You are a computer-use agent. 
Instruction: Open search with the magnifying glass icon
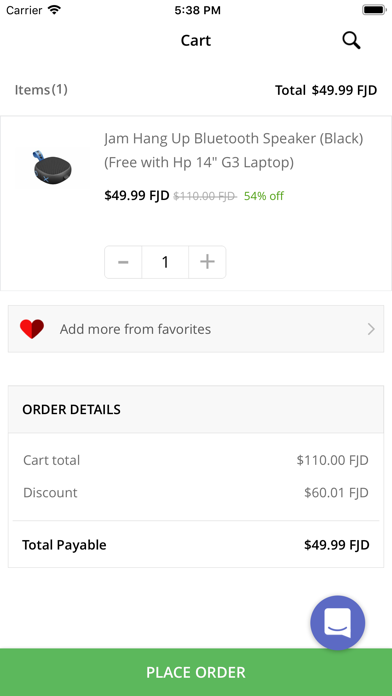(351, 41)
